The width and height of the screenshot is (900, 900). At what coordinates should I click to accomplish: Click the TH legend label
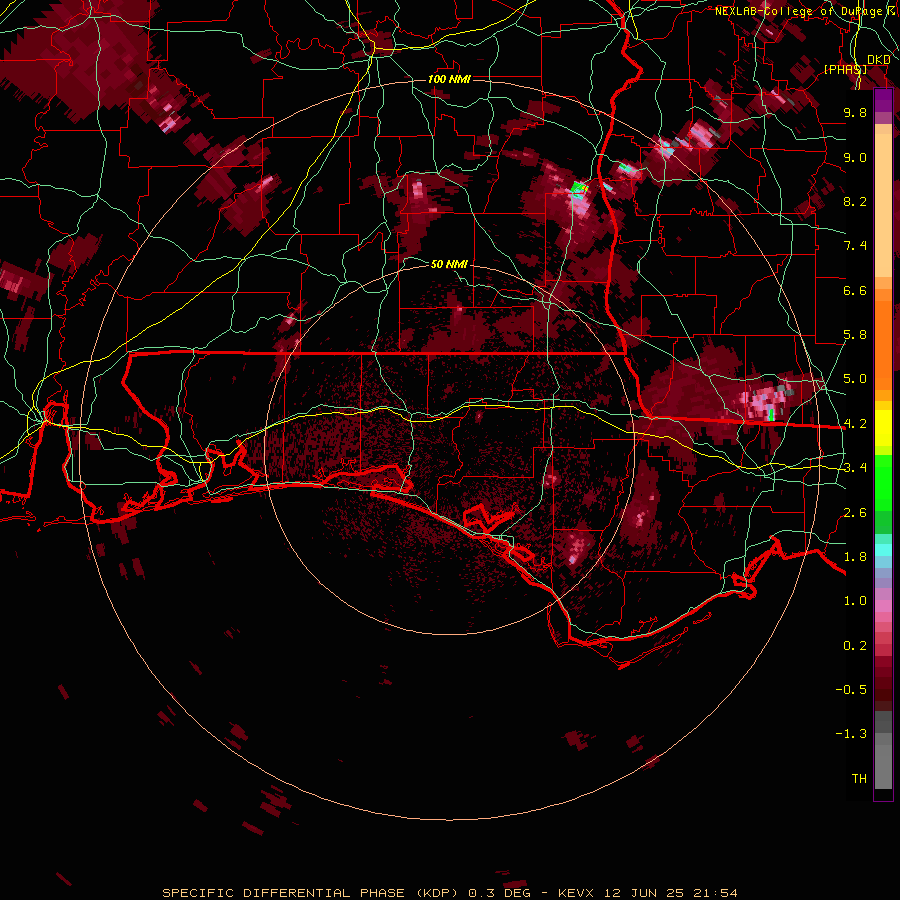859,779
